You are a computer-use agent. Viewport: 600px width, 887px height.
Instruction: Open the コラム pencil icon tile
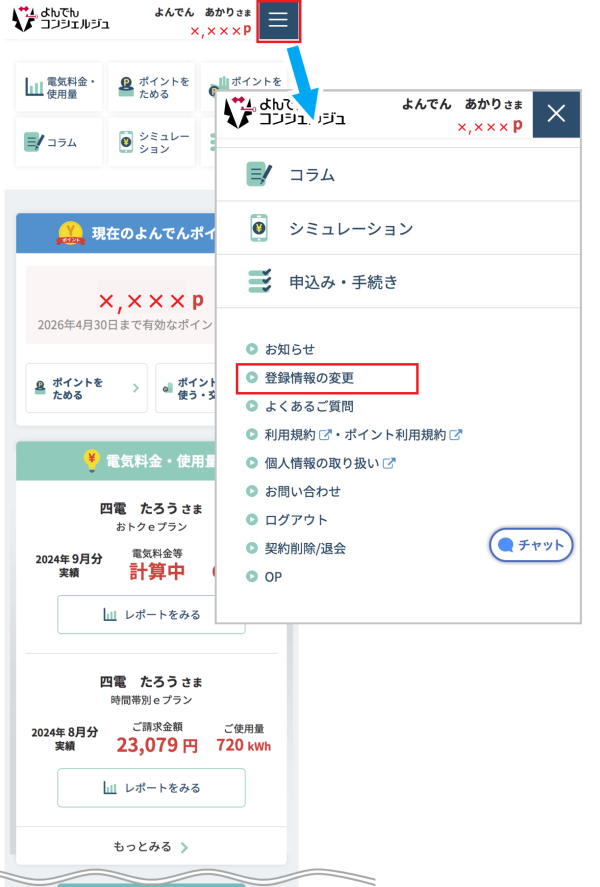[x=31, y=141]
